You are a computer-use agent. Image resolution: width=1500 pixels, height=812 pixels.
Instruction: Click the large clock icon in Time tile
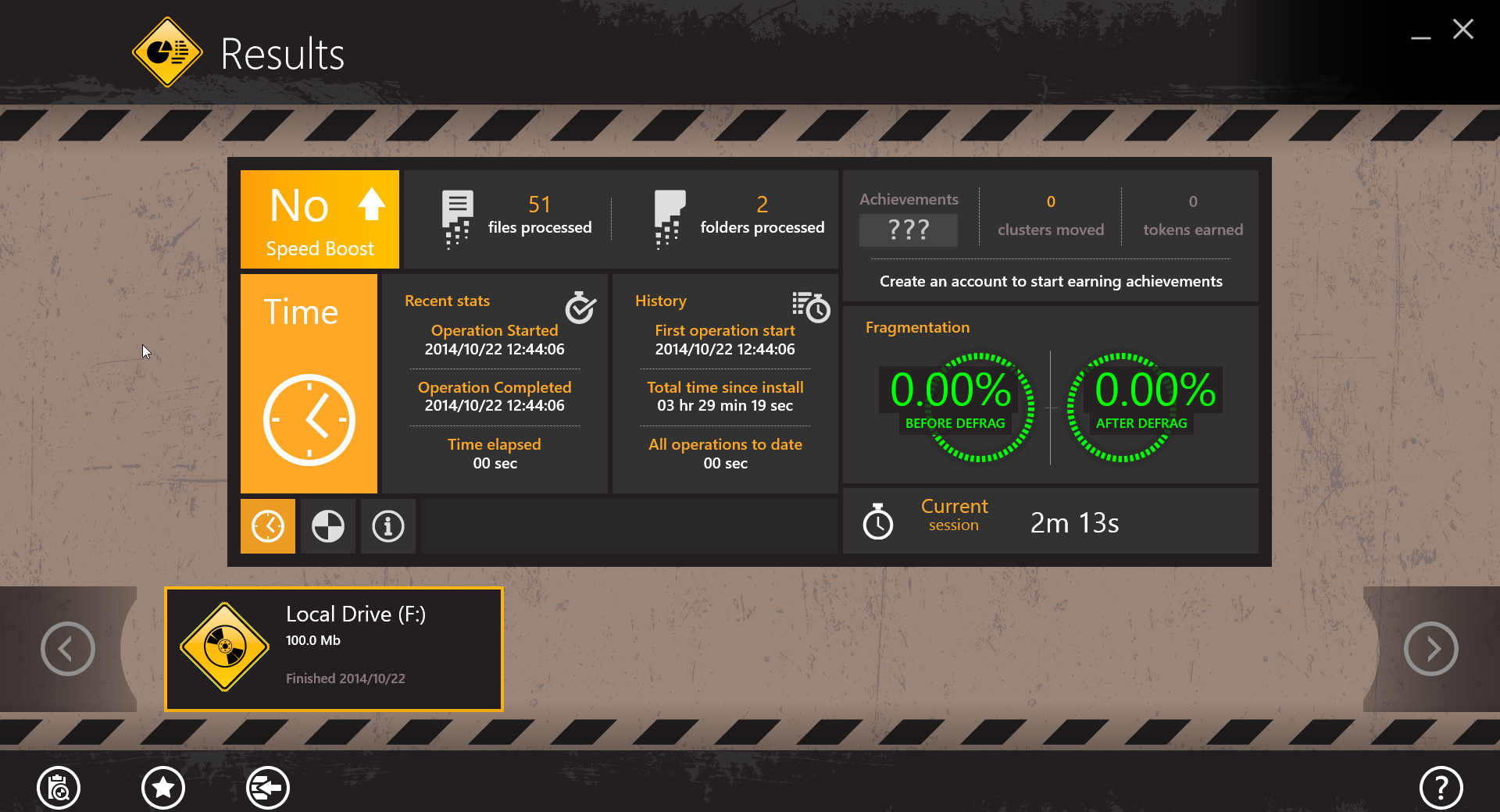point(309,420)
